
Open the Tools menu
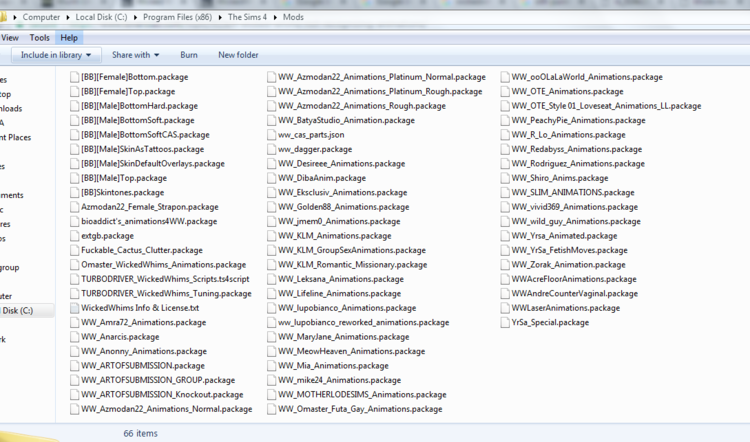[39, 38]
